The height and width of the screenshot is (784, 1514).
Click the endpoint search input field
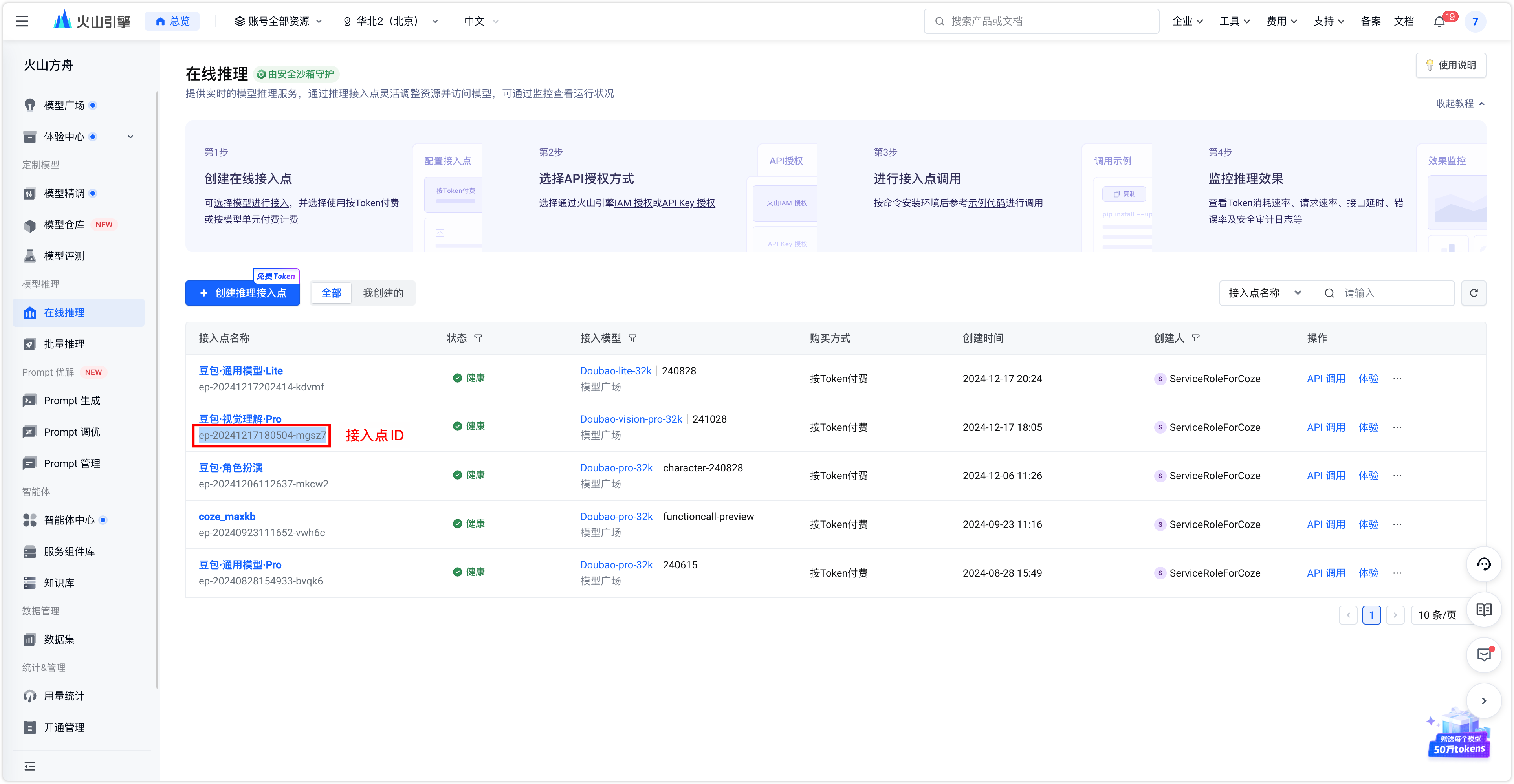[1387, 293]
